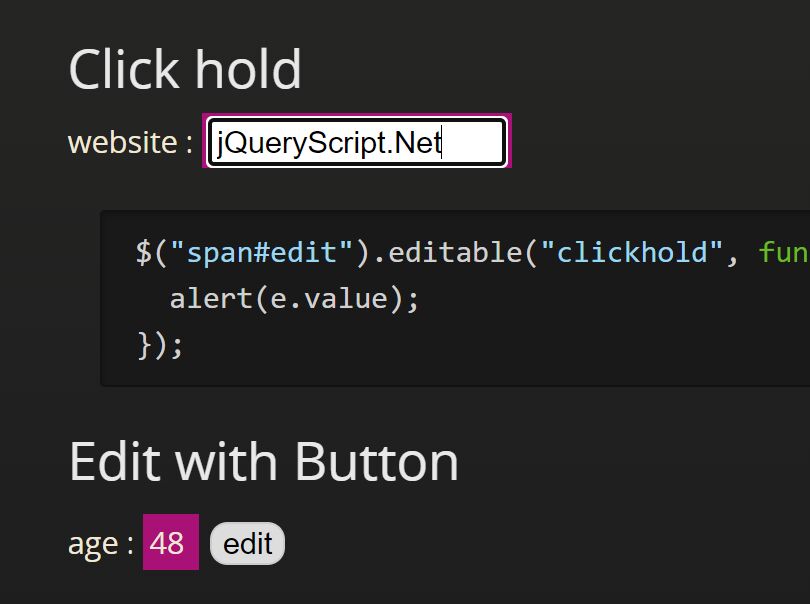
Task: Click the closing }); code line
Action: point(160,345)
